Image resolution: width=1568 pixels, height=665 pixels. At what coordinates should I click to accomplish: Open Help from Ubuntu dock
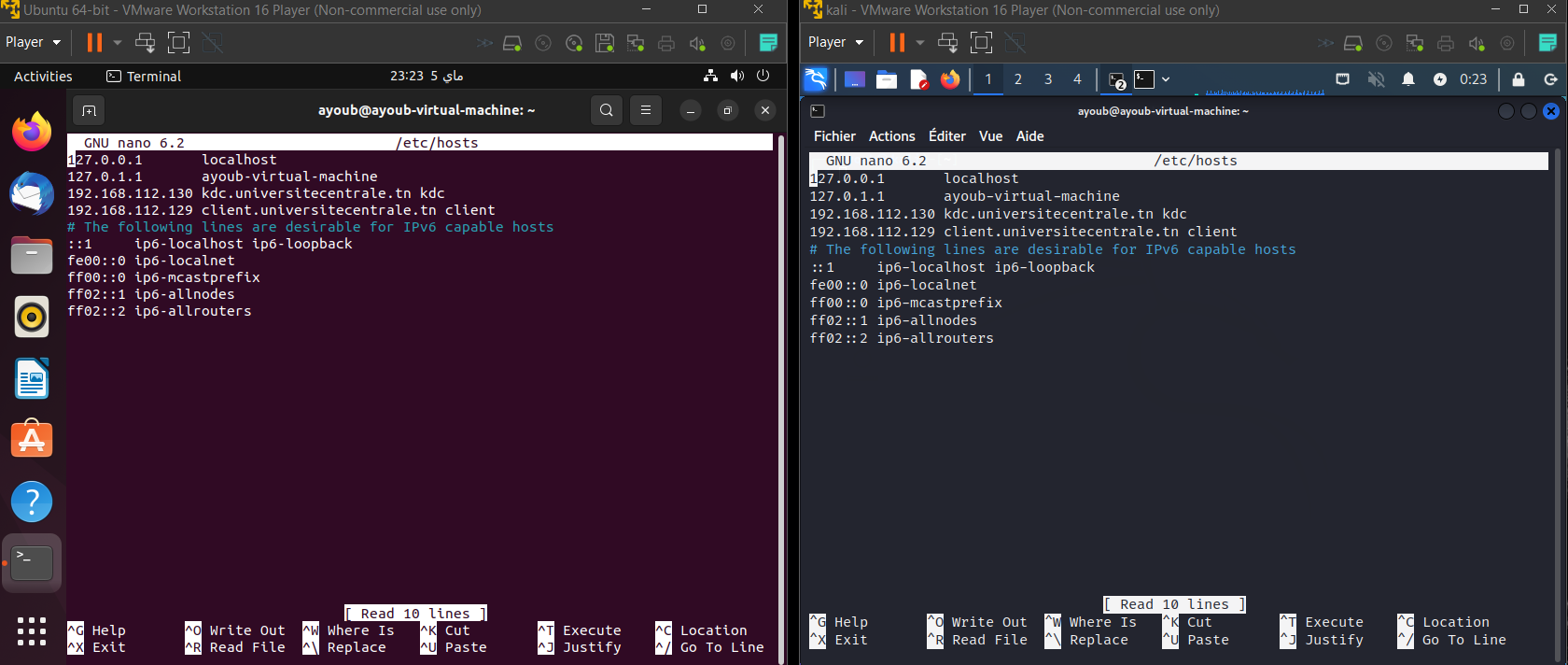point(32,502)
